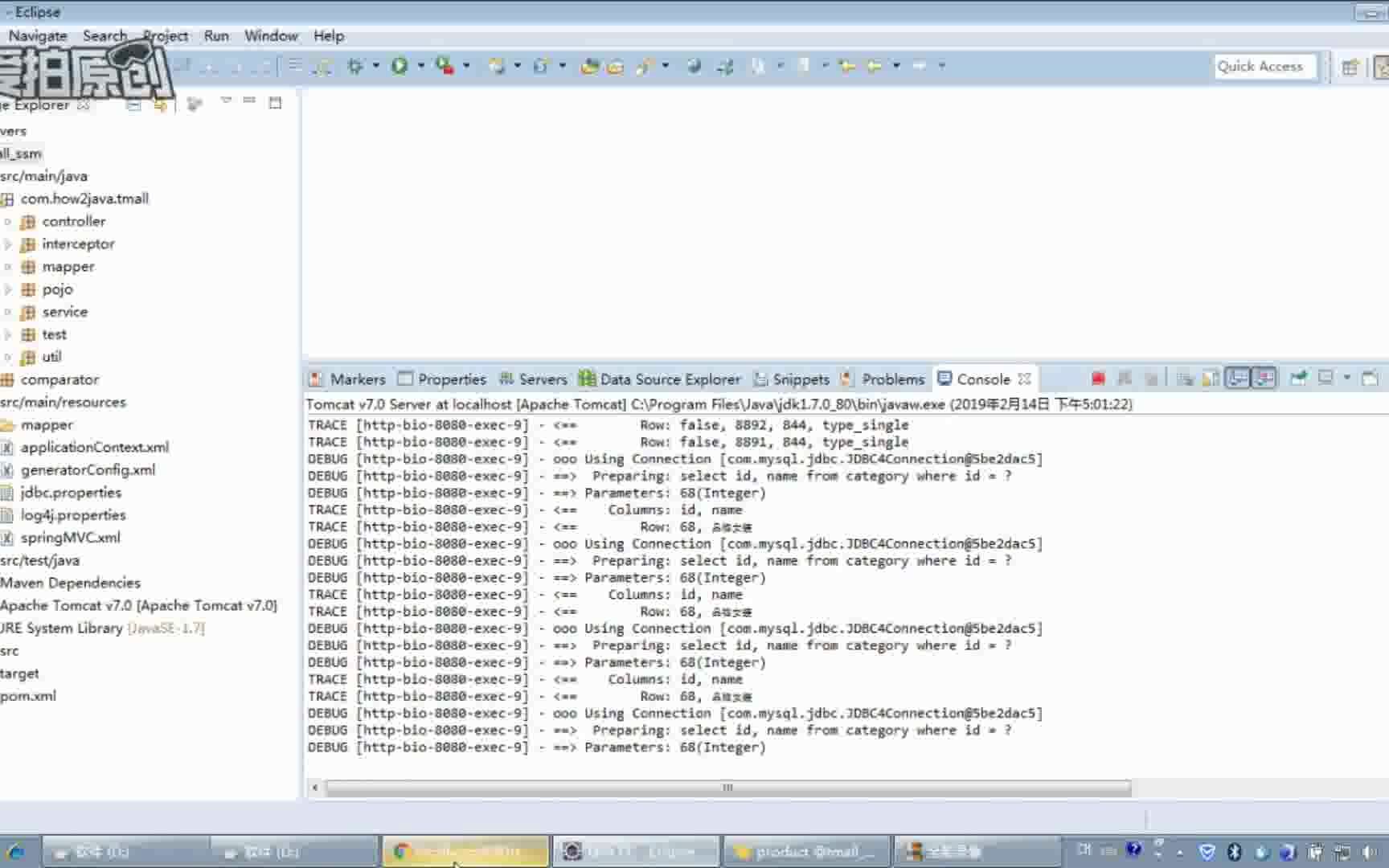Switch to the Servers tab
The height and width of the screenshot is (868, 1389).
click(x=533, y=379)
